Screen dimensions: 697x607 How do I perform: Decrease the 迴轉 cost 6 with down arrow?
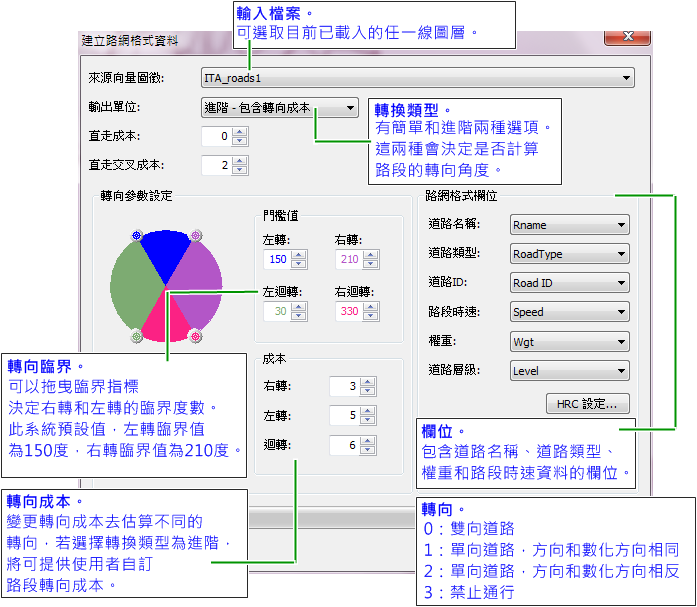coord(368,449)
